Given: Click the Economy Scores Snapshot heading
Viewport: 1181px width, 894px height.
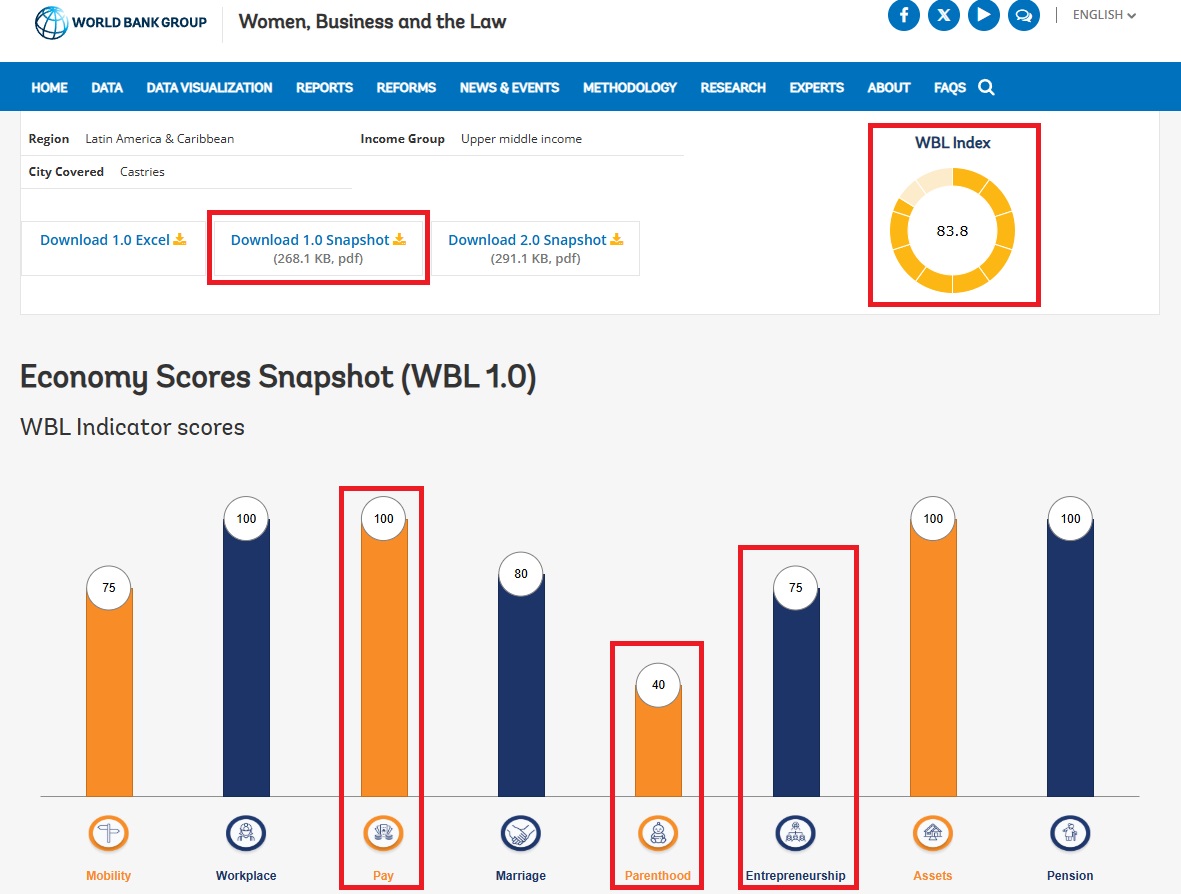Looking at the screenshot, I should click(x=278, y=377).
